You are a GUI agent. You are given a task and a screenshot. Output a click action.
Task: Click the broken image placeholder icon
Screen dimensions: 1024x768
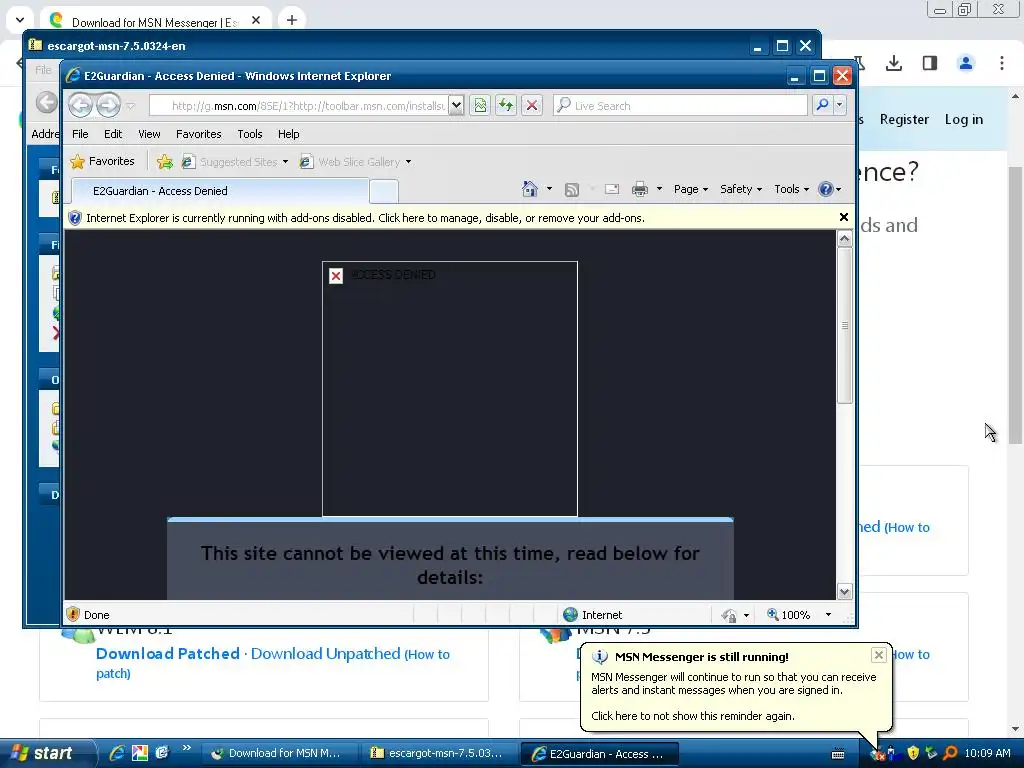pyautogui.click(x=336, y=276)
